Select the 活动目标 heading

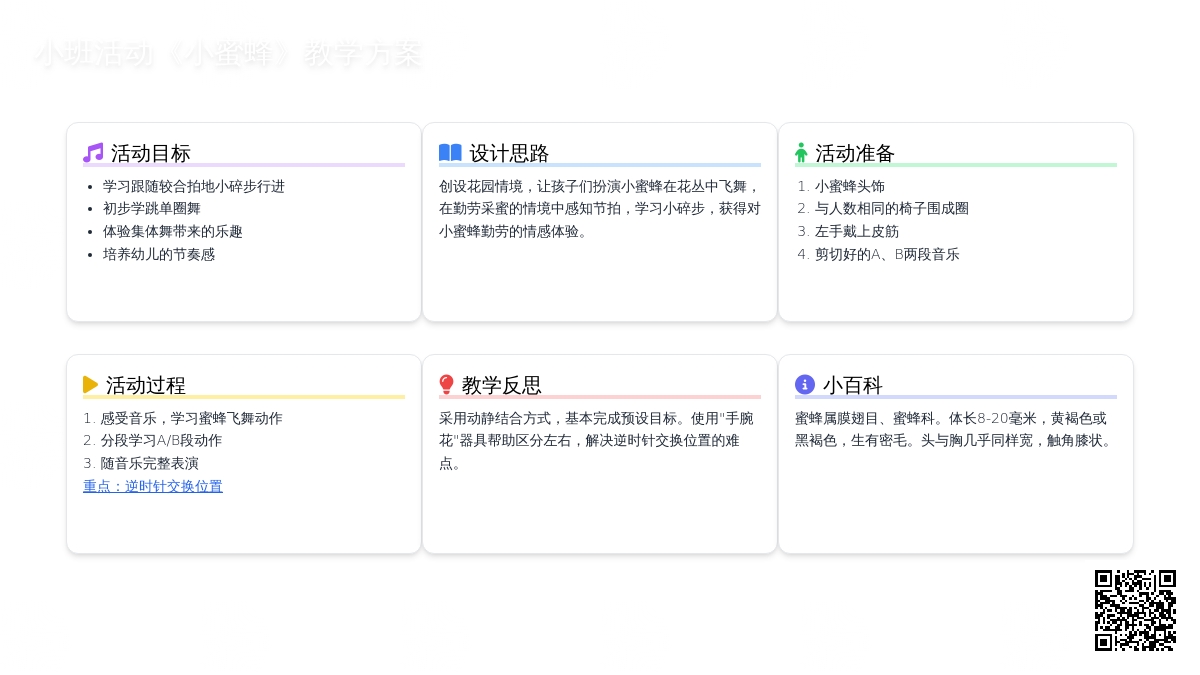click(150, 153)
